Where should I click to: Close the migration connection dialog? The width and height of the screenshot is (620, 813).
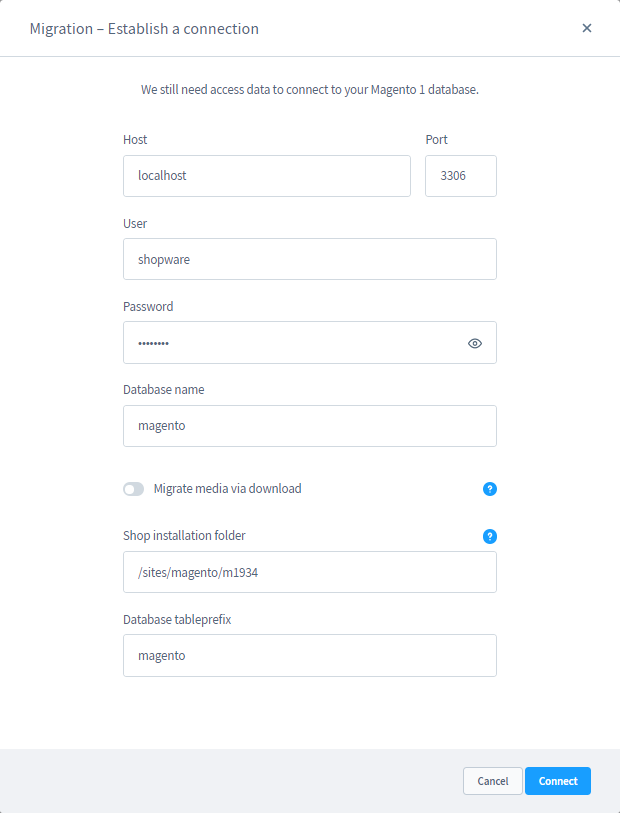(x=587, y=28)
